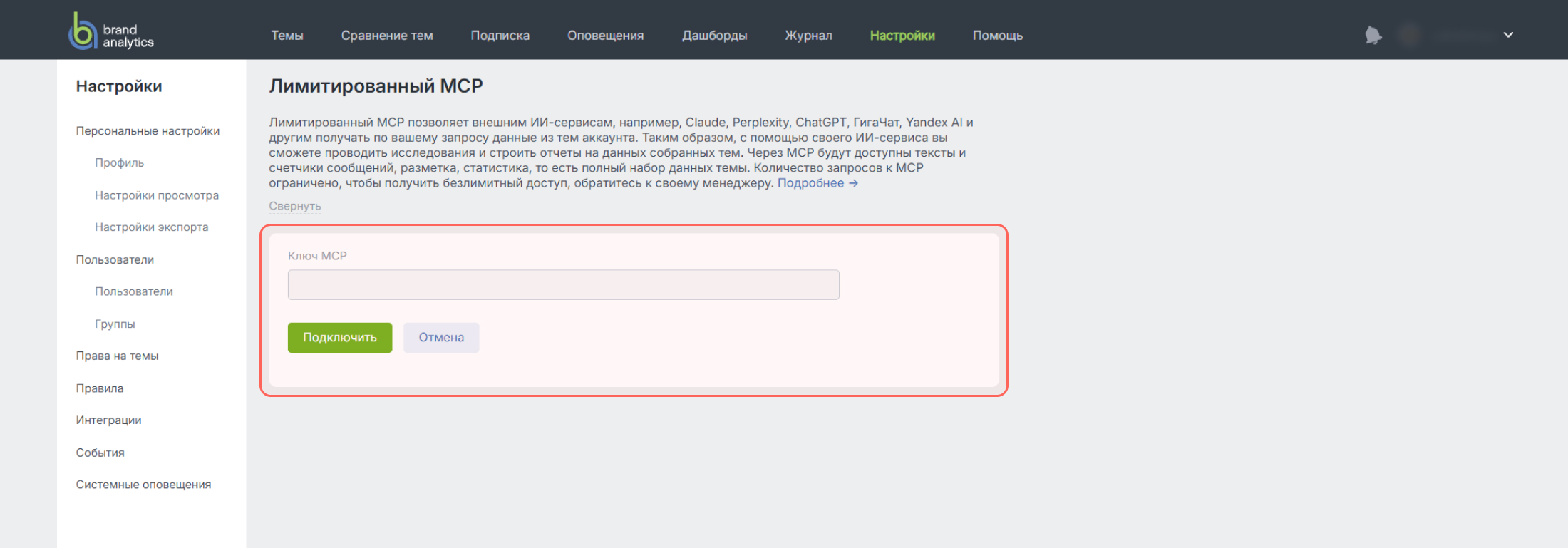Click the Отмена button
This screenshot has width=1568, height=548.
441,338
